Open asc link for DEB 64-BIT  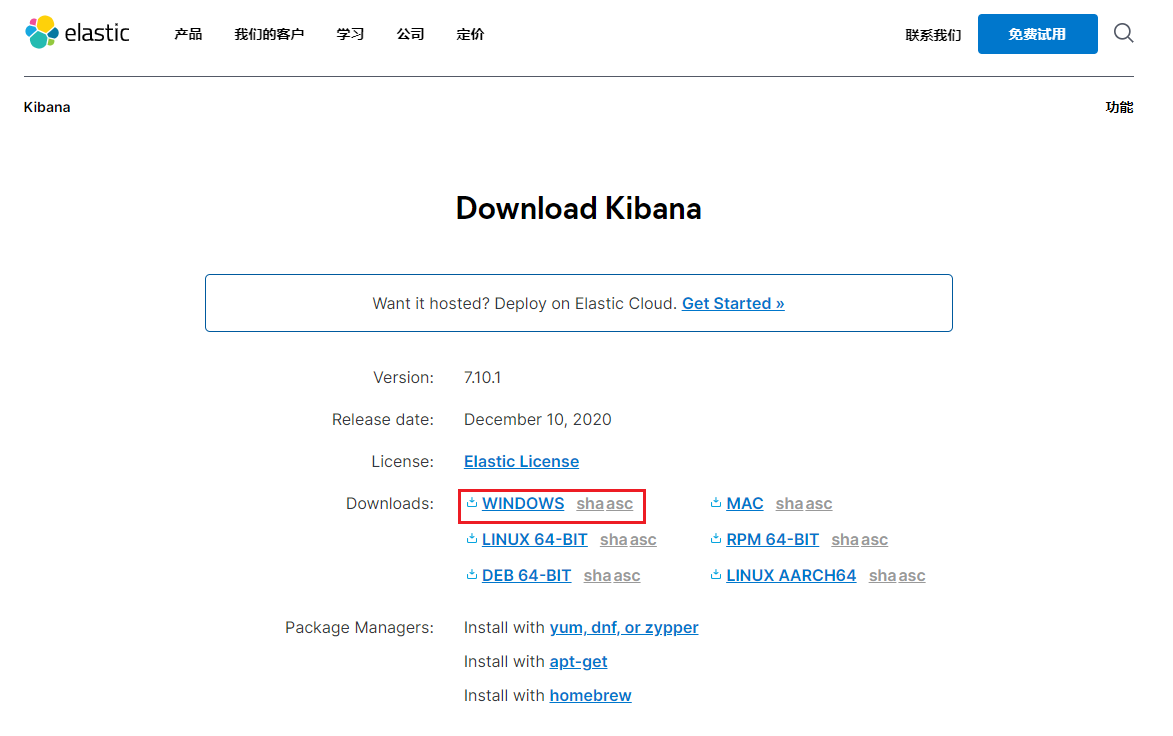(627, 576)
